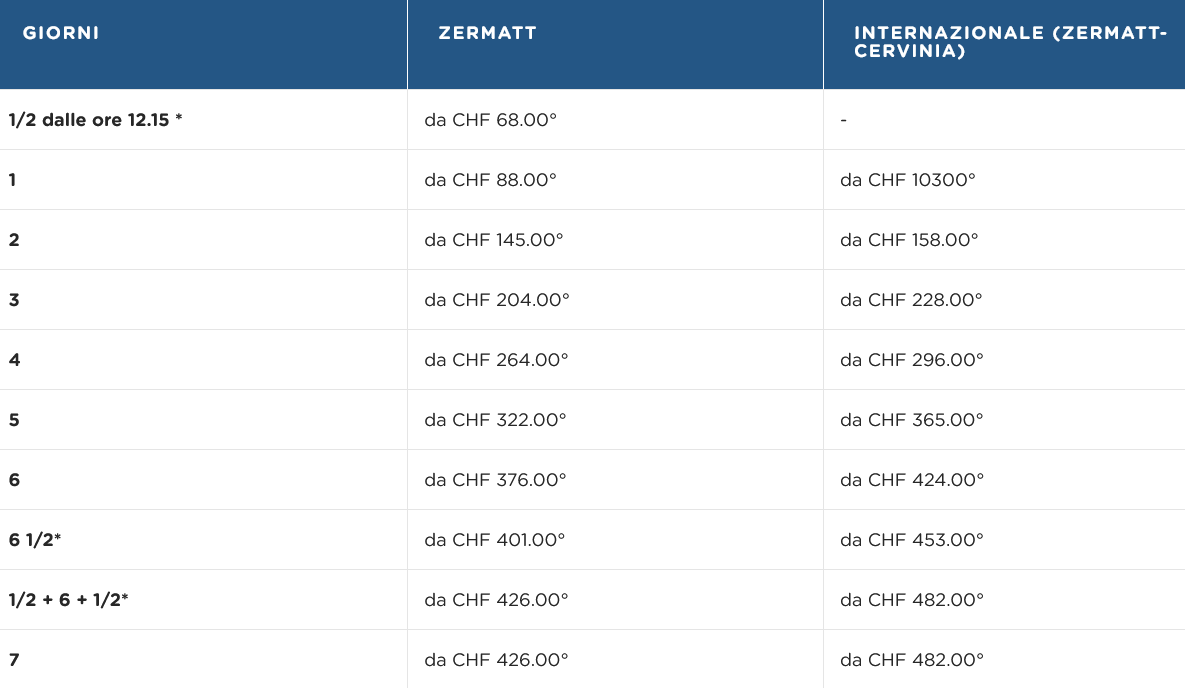Viewport: 1185px width, 688px height.
Task: Click Internazionale 4-day price CHF 296.00
Action: coord(911,360)
